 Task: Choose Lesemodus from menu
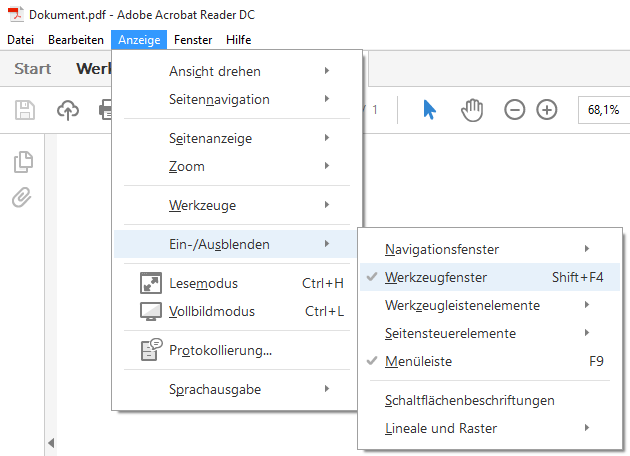235,283
